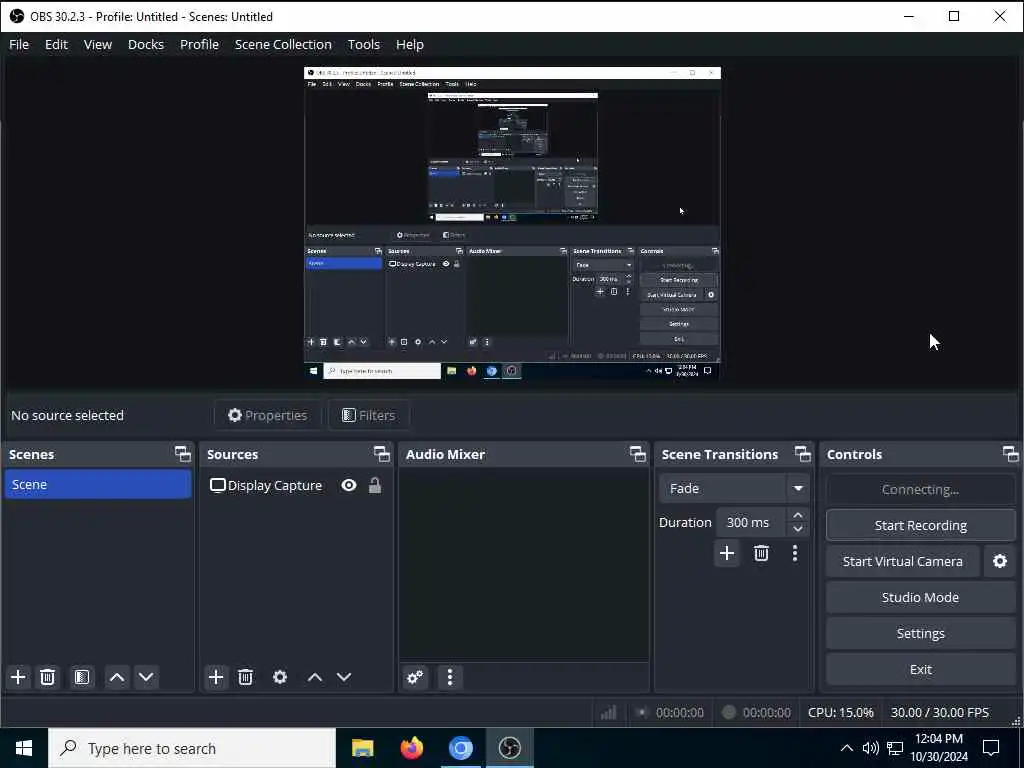This screenshot has width=1024, height=768.
Task: Remove transition with trash icon
Action: point(761,554)
